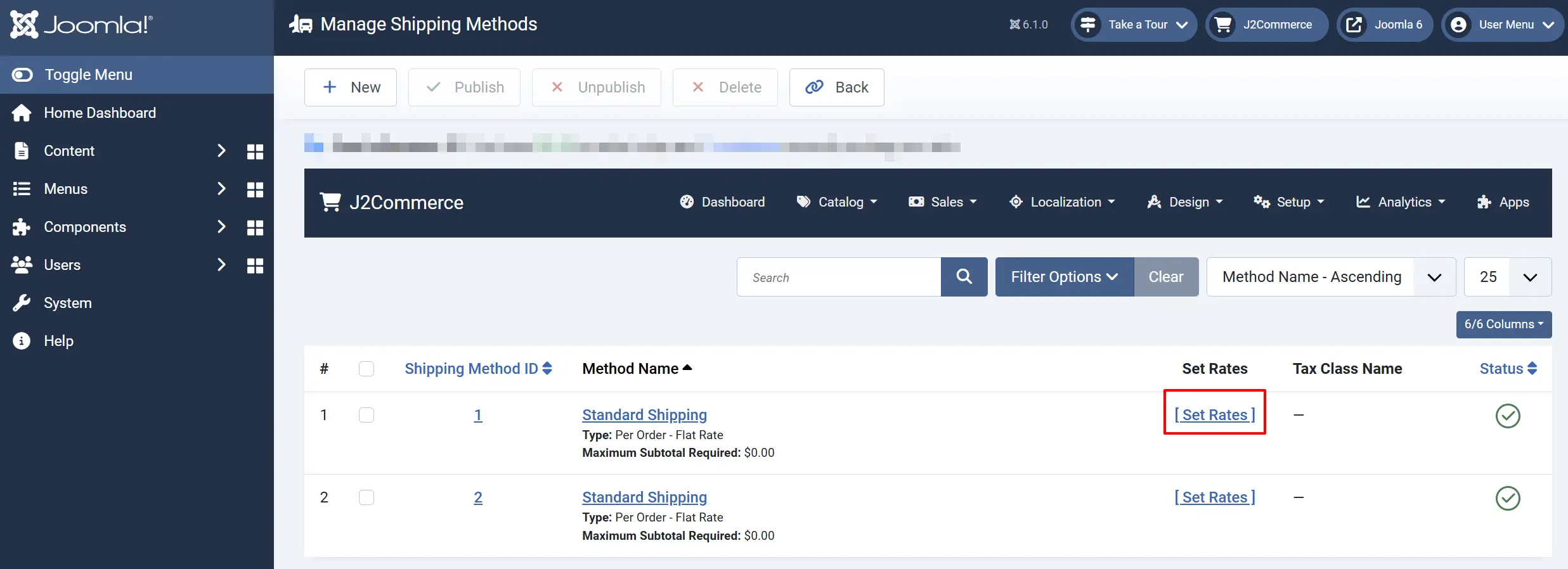This screenshot has width=1568, height=569.
Task: Open Standard Shipping method with ID 1
Action: [645, 415]
